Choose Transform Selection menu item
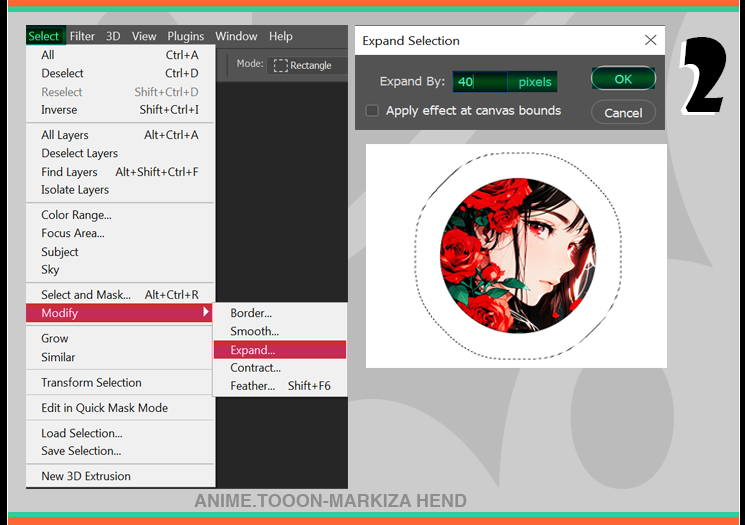 (120, 382)
